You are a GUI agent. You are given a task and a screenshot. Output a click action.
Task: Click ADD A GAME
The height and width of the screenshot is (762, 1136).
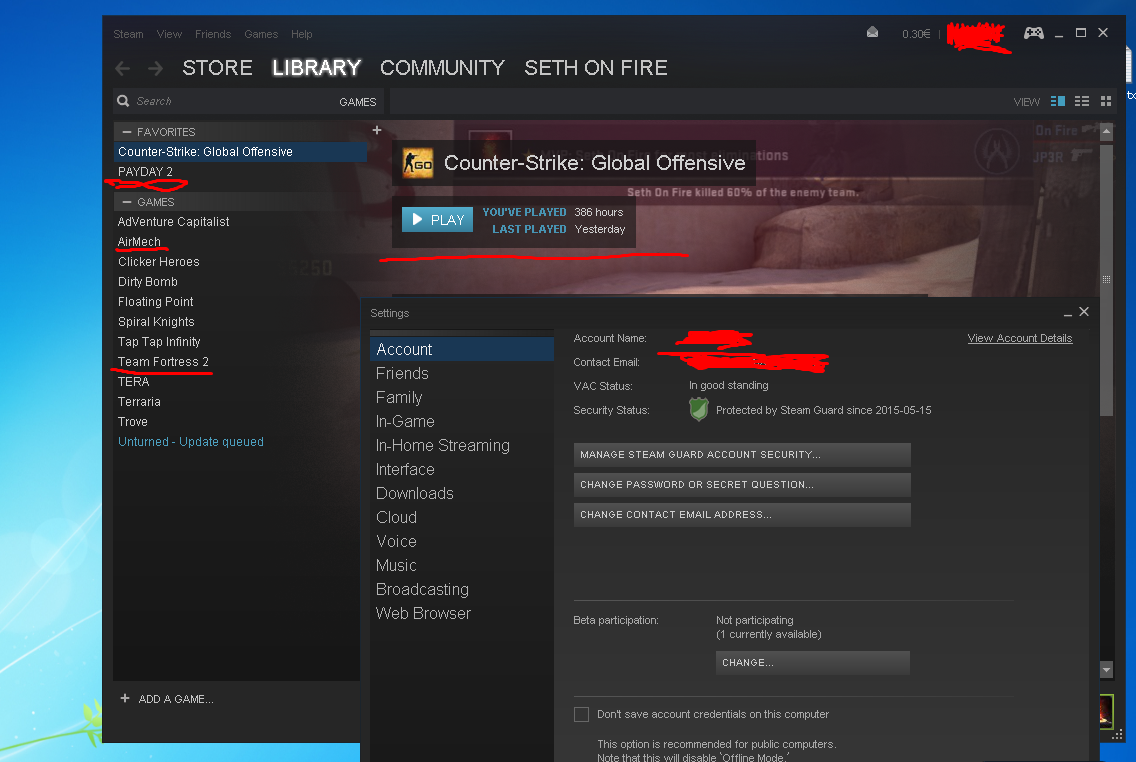tap(175, 699)
